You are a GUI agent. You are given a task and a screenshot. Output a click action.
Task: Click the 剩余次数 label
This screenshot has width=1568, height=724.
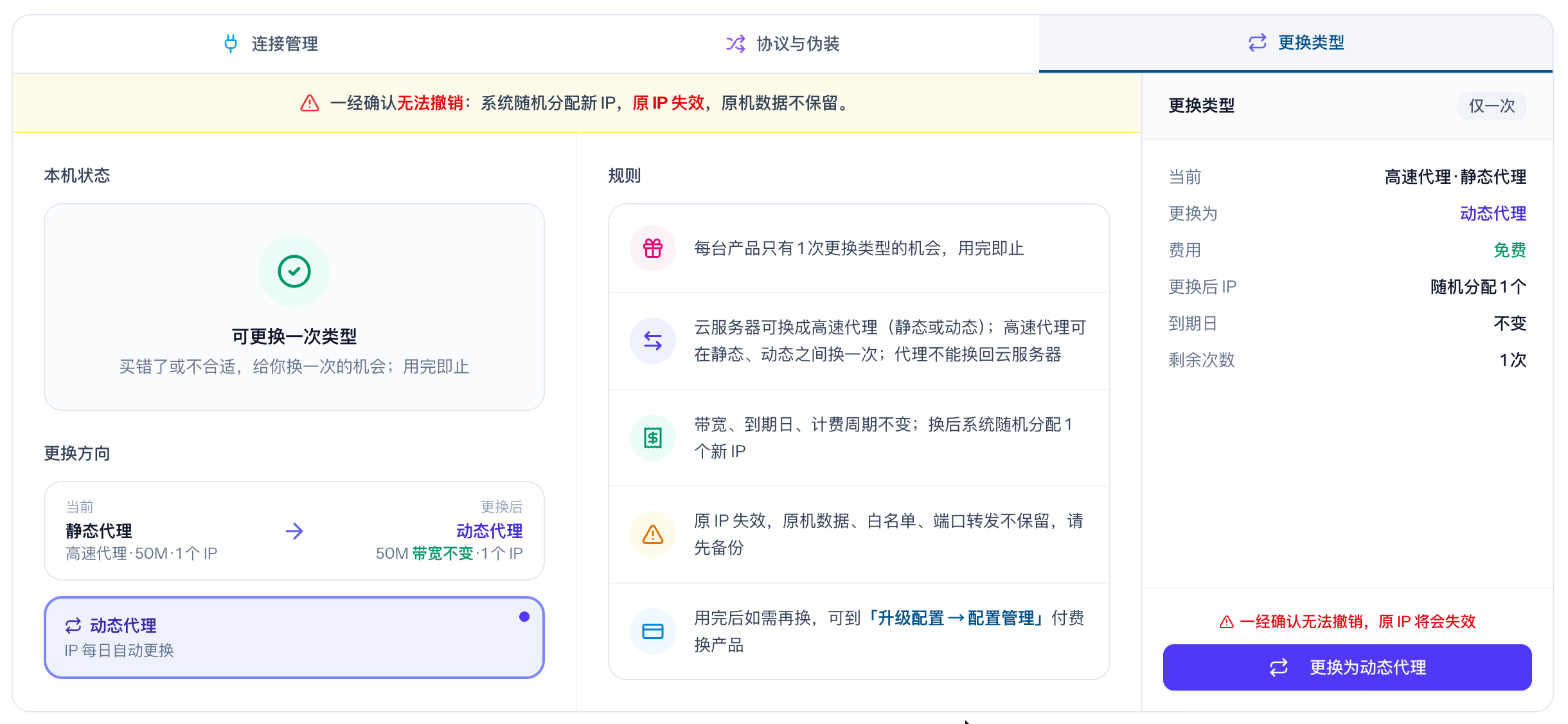coord(1202,360)
